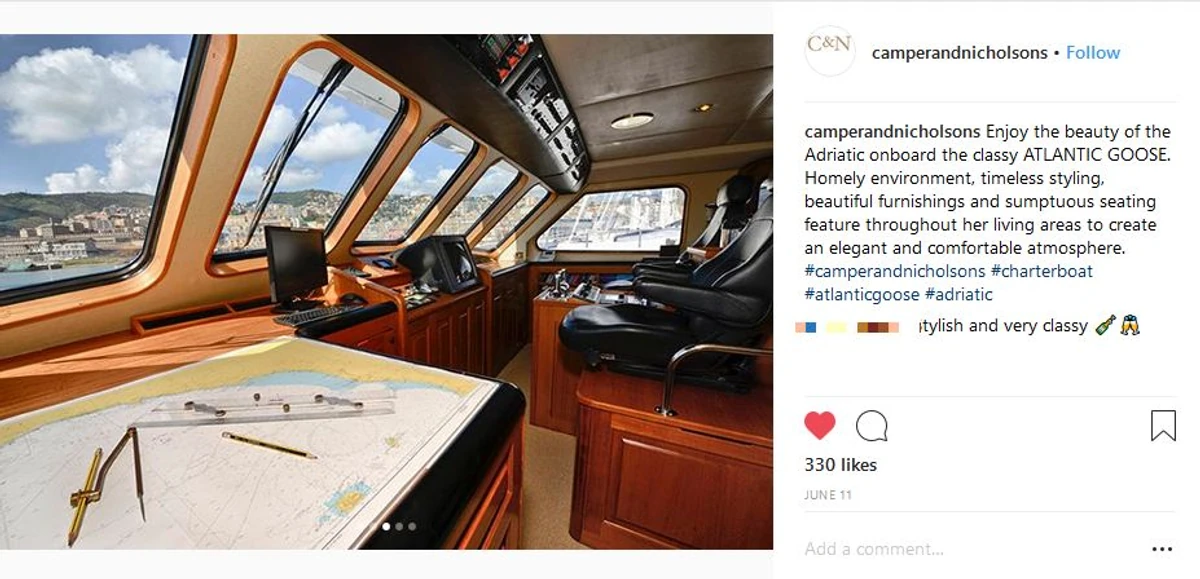
Task: Open camperandnicholsons profile from header username
Action: (959, 53)
